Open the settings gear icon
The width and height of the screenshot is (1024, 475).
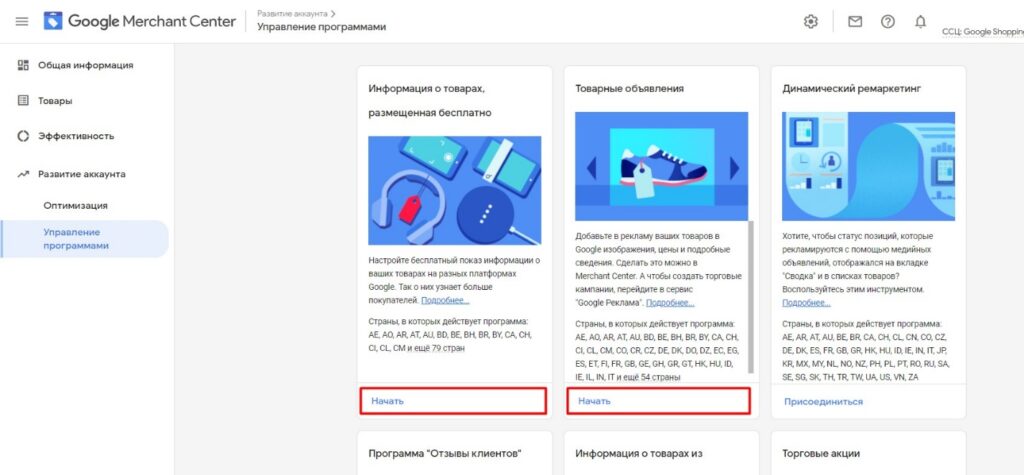(810, 22)
